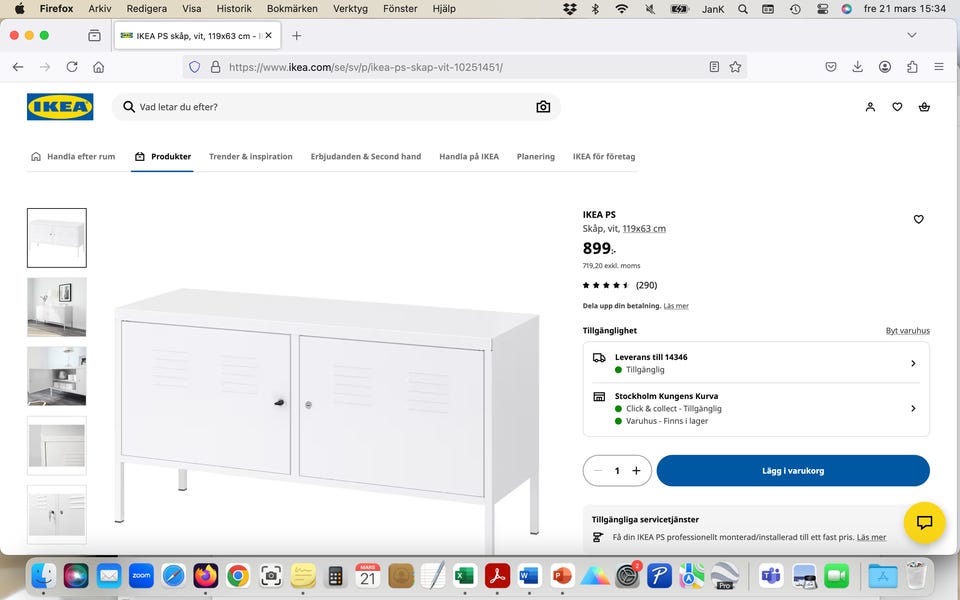Open a new tab with plus button
The height and width of the screenshot is (600, 960).
296,36
